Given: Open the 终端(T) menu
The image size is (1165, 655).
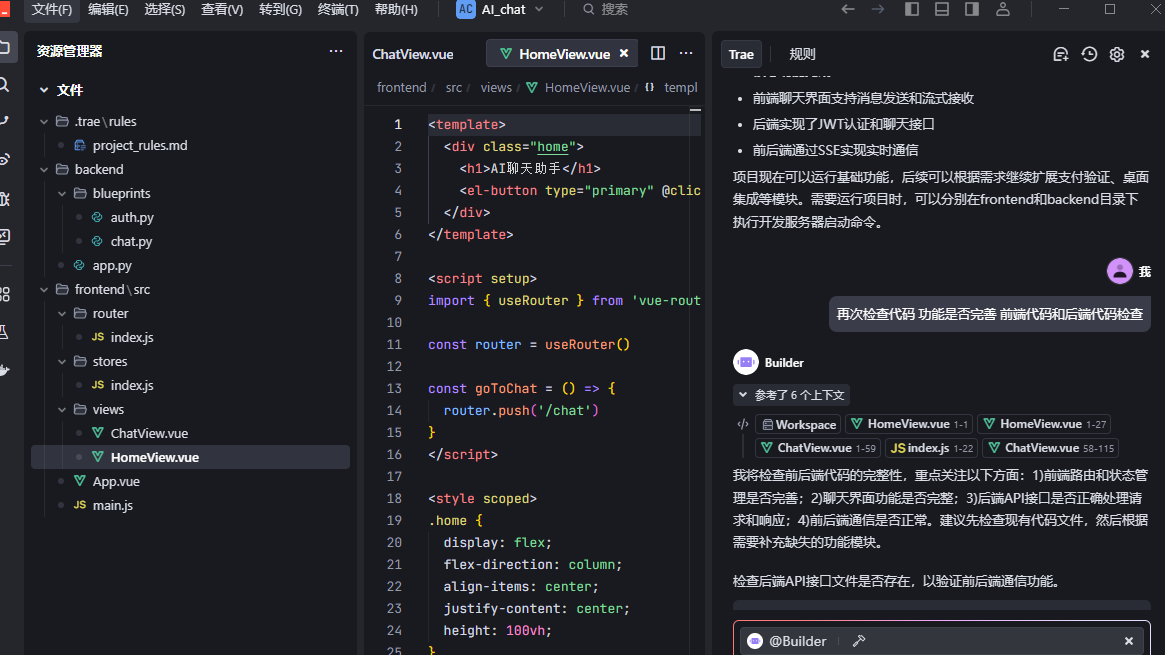Looking at the screenshot, I should tap(337, 10).
